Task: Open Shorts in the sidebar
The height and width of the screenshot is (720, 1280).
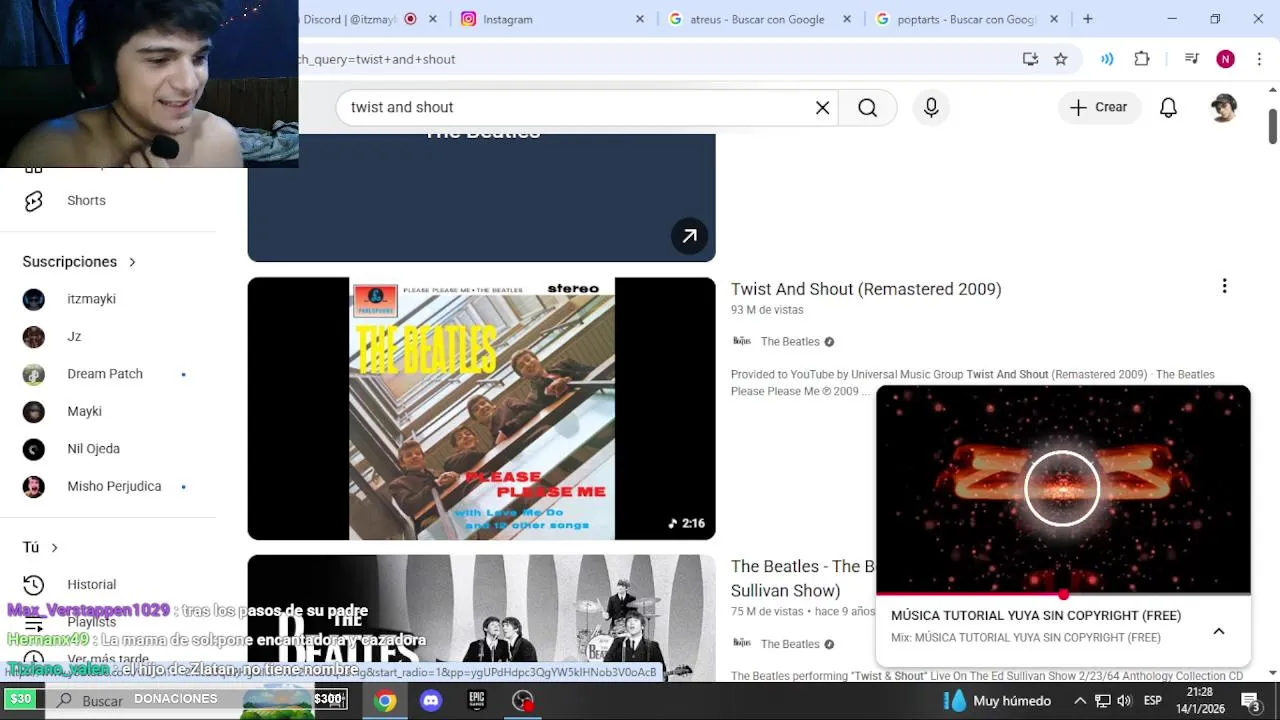Action: (86, 201)
